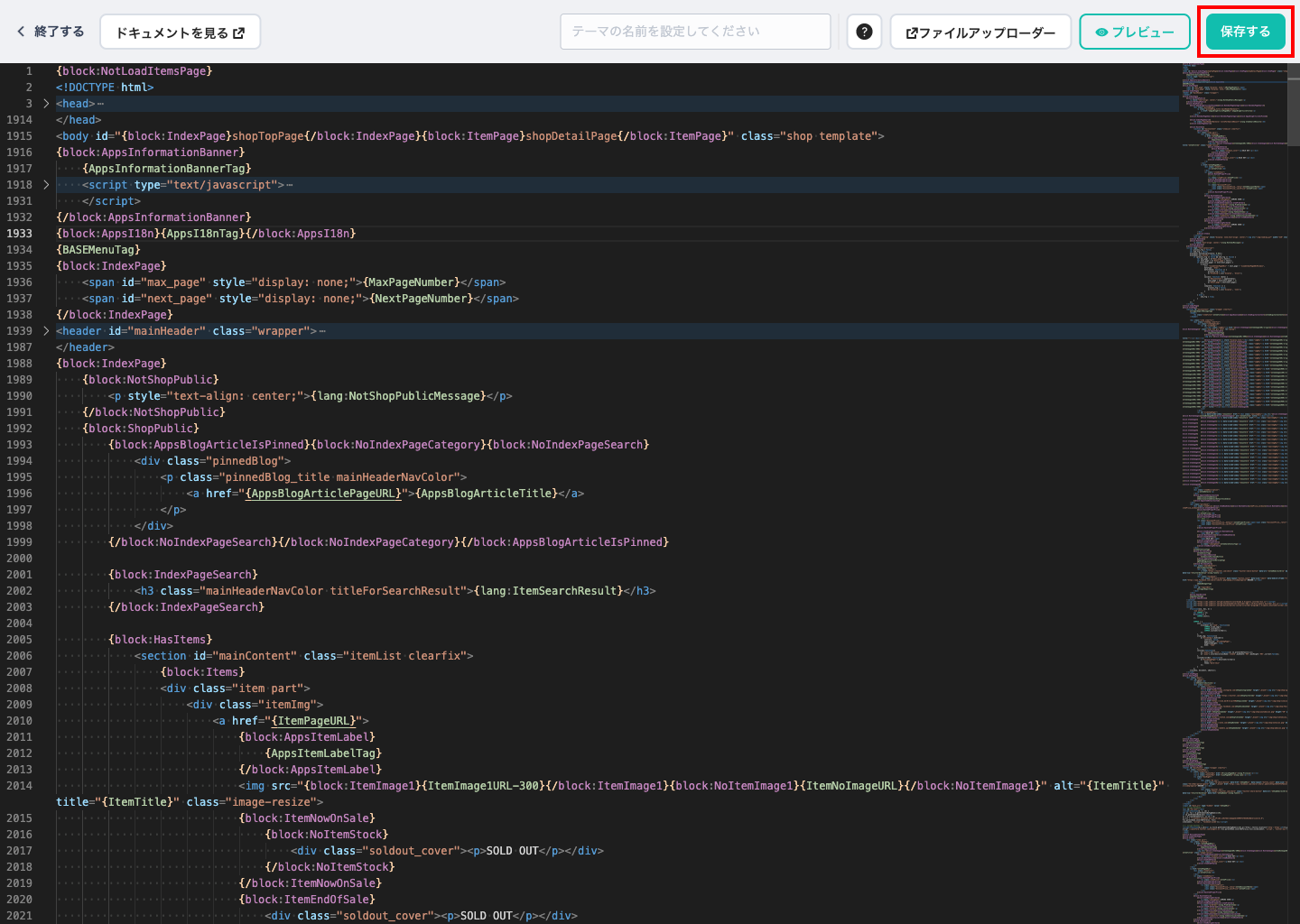
Task: Click the </header> closing tag line
Action: pos(85,347)
